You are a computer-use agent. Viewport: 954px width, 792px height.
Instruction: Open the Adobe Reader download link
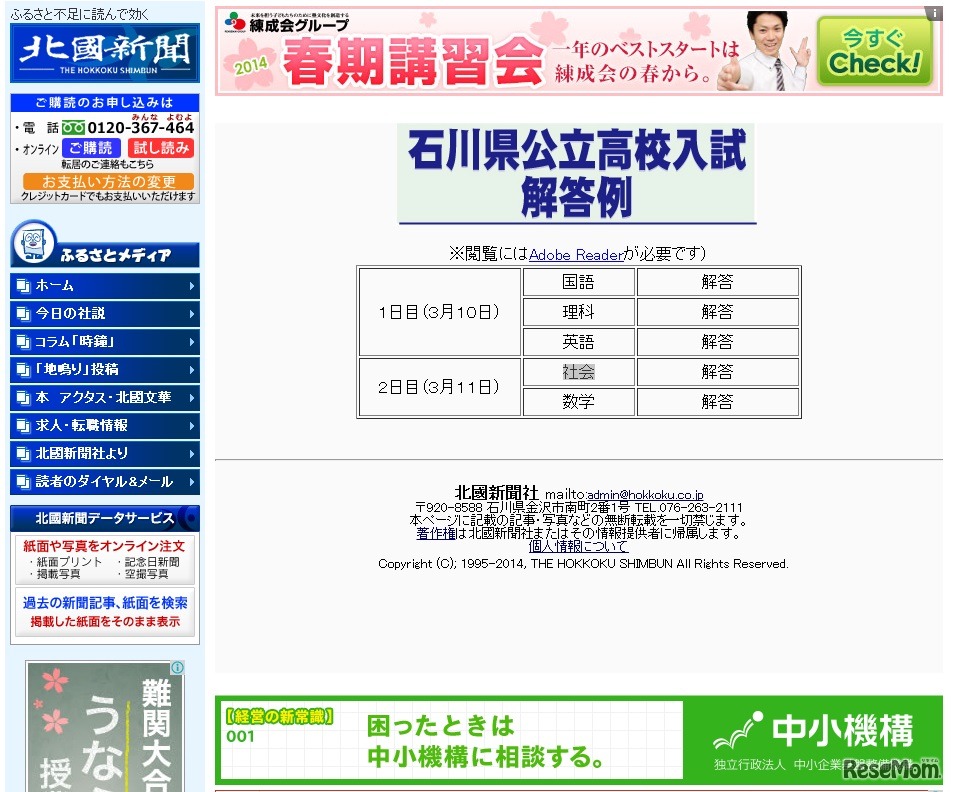click(x=577, y=253)
